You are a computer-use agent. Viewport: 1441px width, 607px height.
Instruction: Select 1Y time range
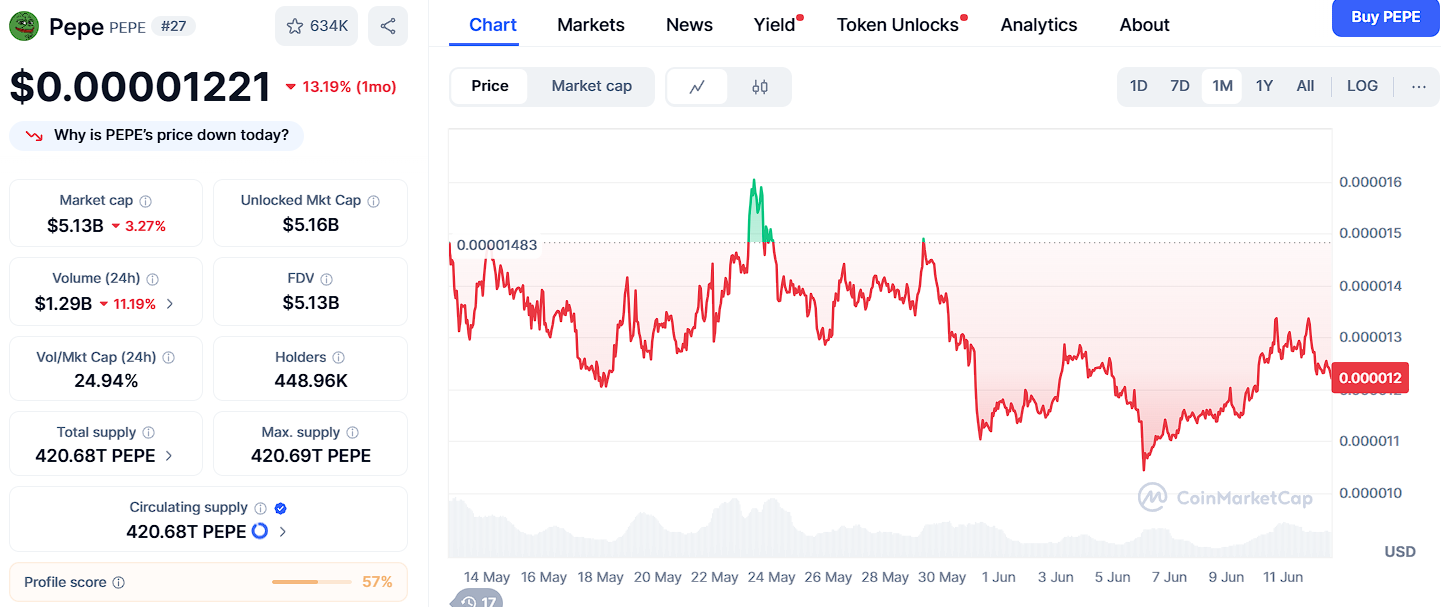pos(1264,86)
